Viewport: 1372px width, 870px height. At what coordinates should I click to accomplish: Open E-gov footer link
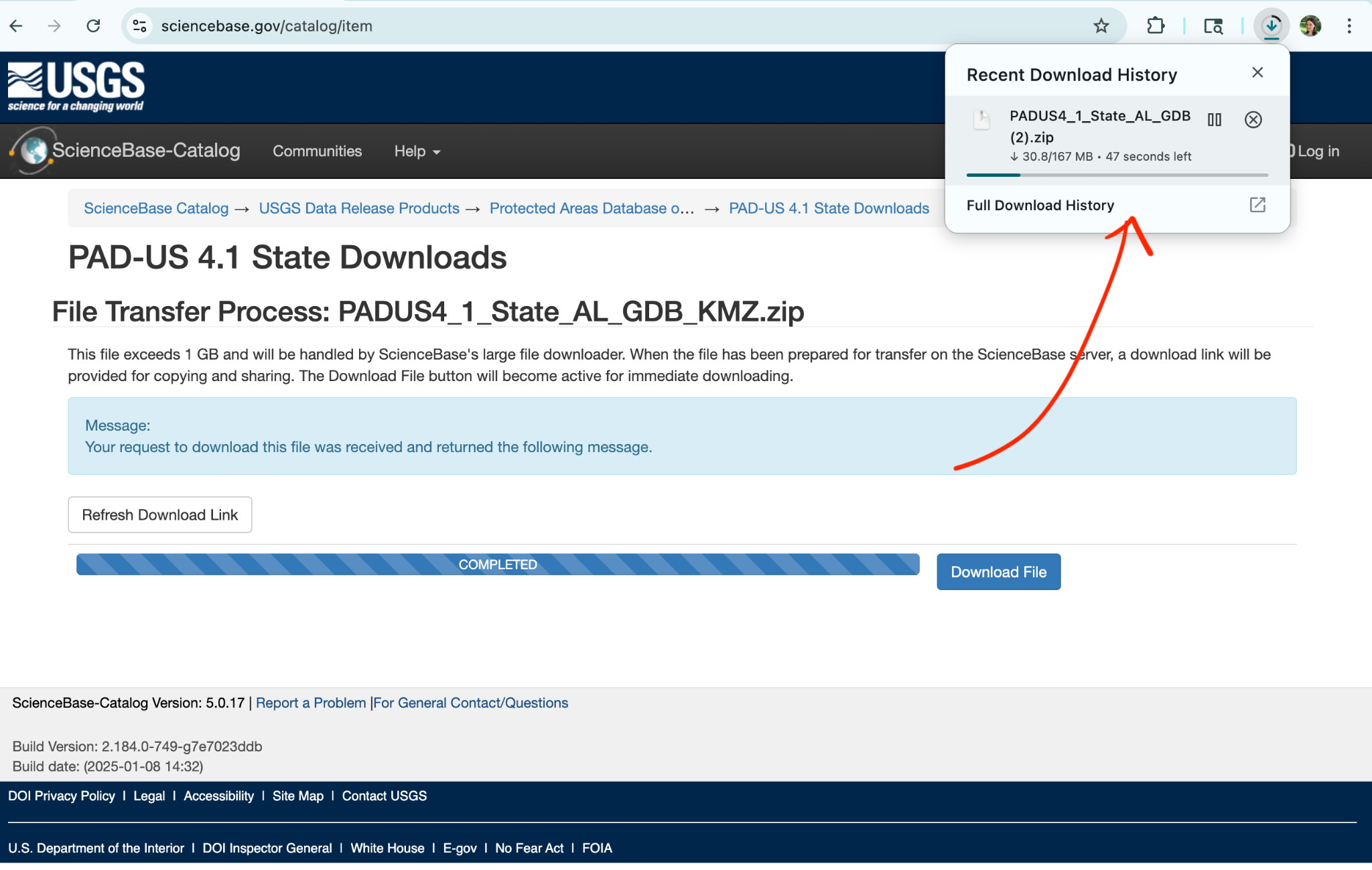(x=460, y=848)
